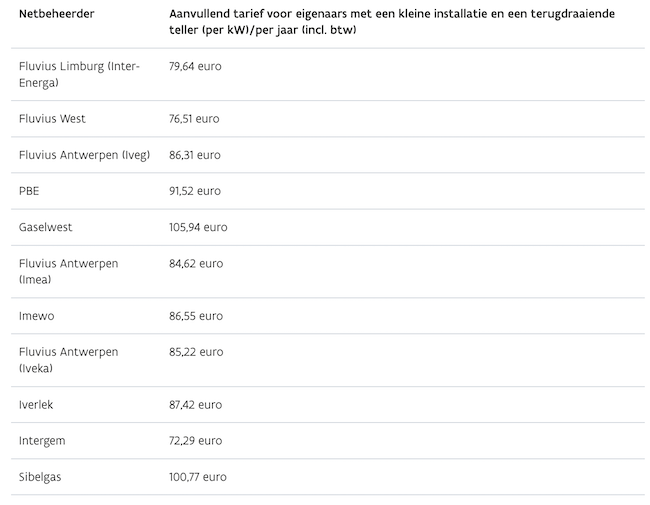Select the 86,55 euro value
Image resolution: width=650 pixels, height=505 pixels.
(196, 316)
